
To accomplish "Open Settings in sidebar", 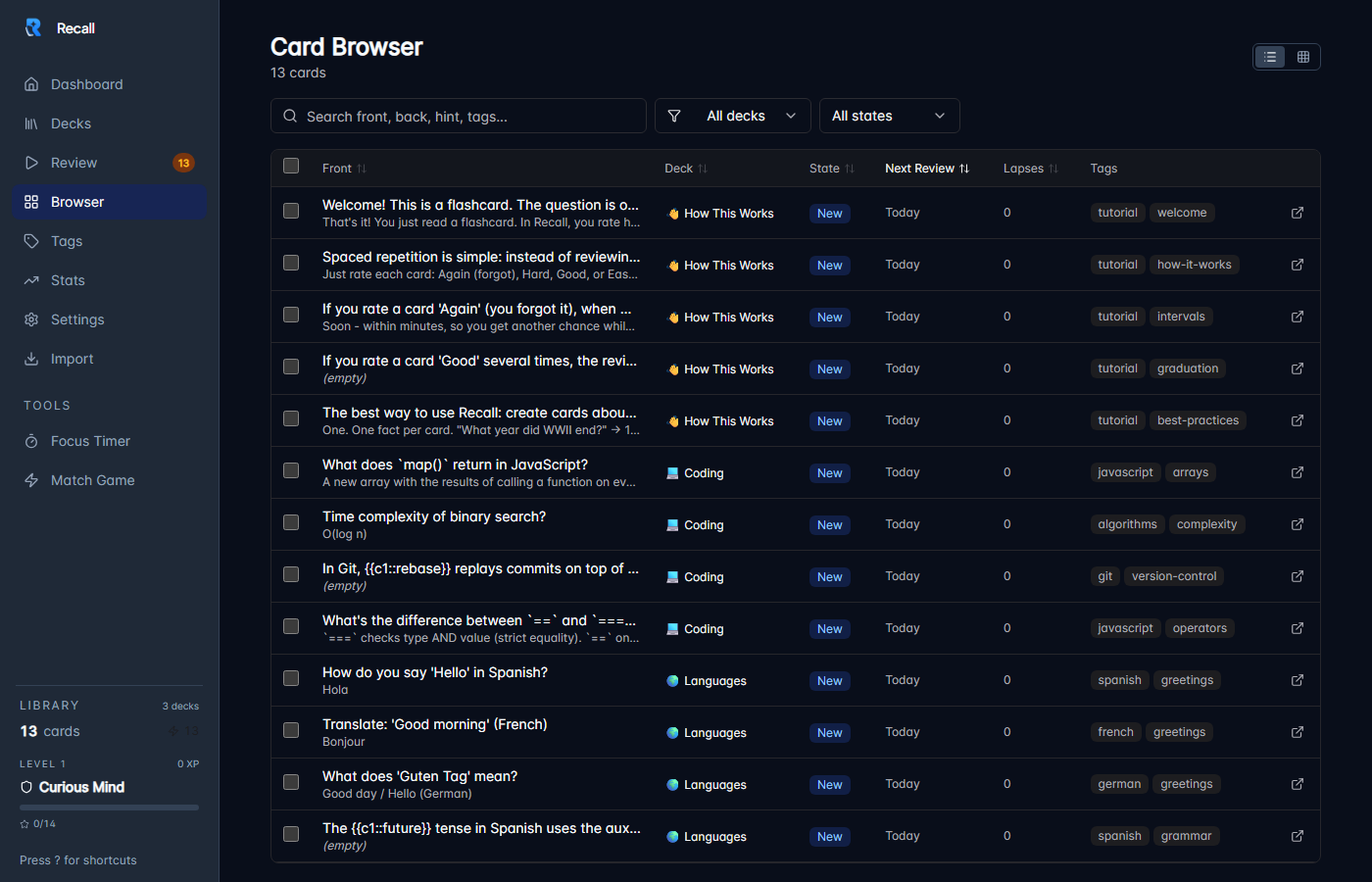I will (110, 319).
